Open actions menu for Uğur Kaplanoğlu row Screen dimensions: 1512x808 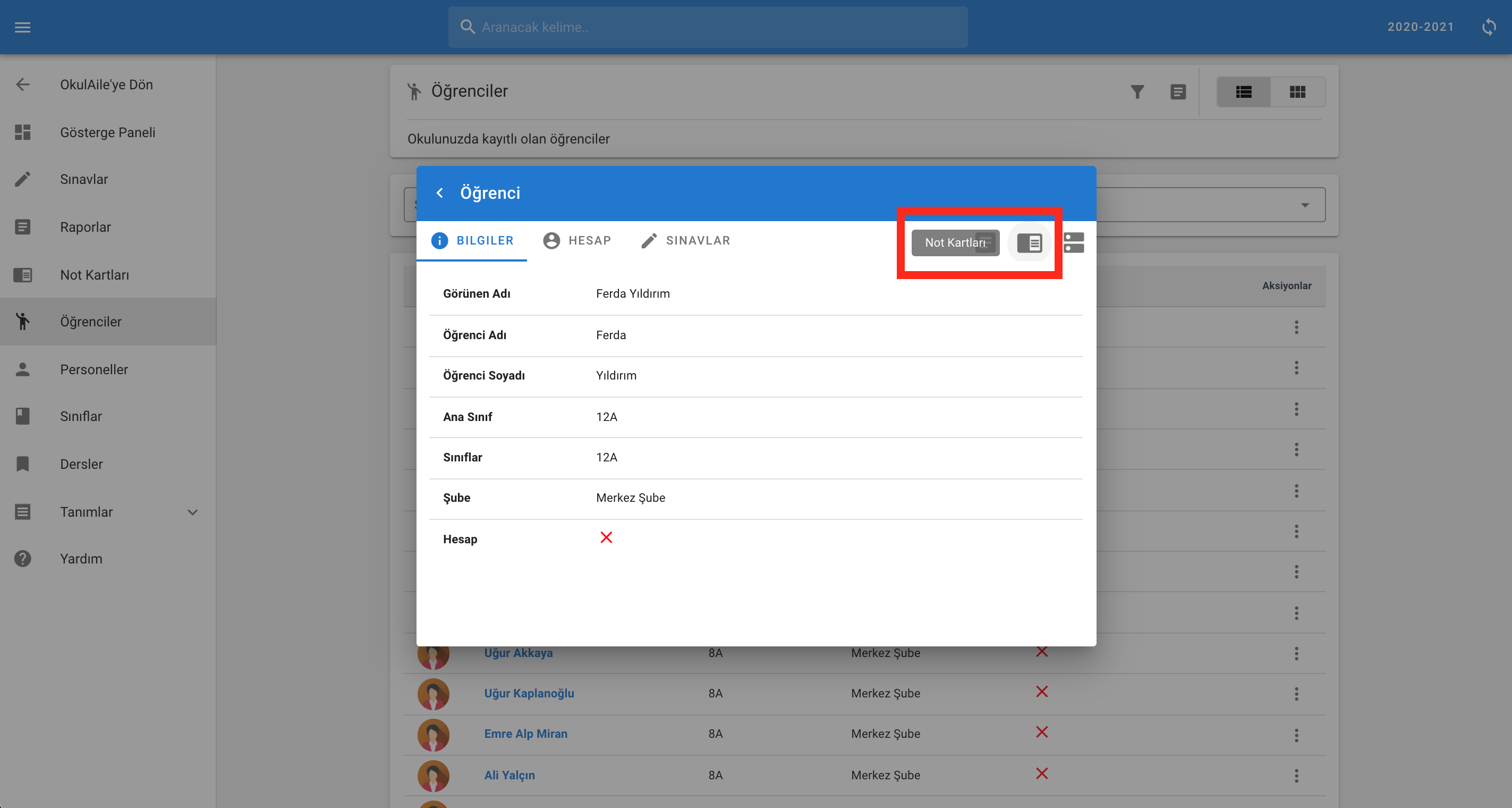[1296, 694]
